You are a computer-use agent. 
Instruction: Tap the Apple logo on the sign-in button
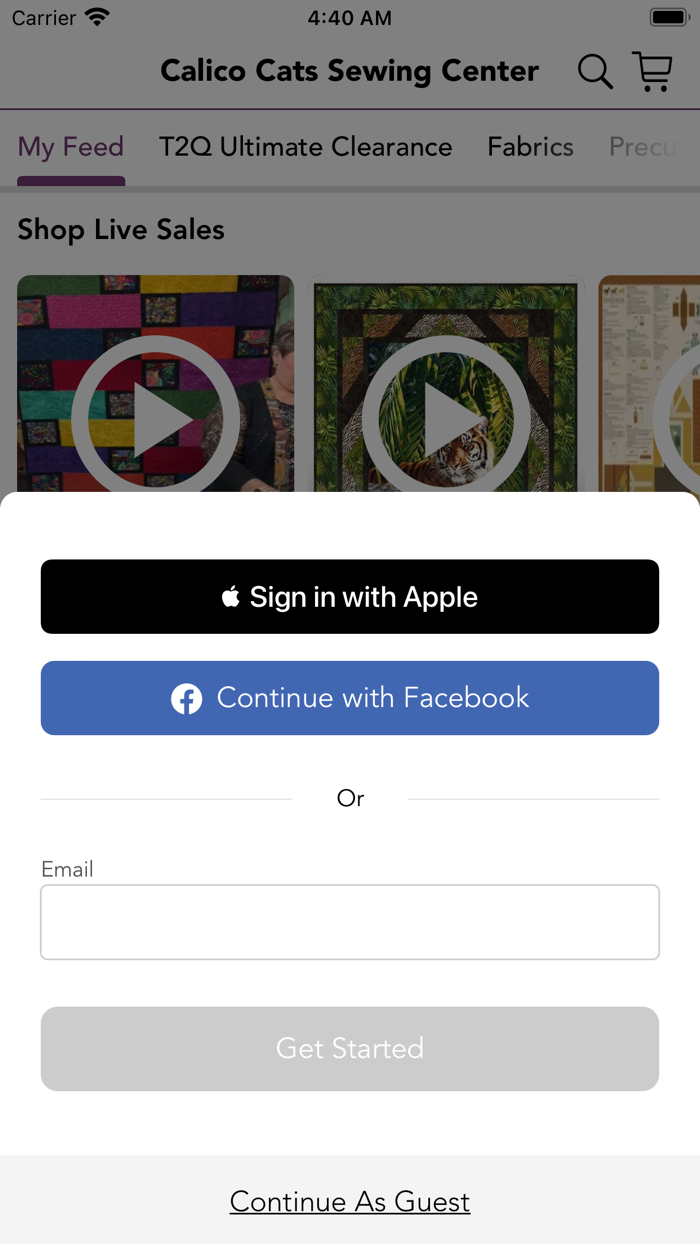click(x=231, y=597)
